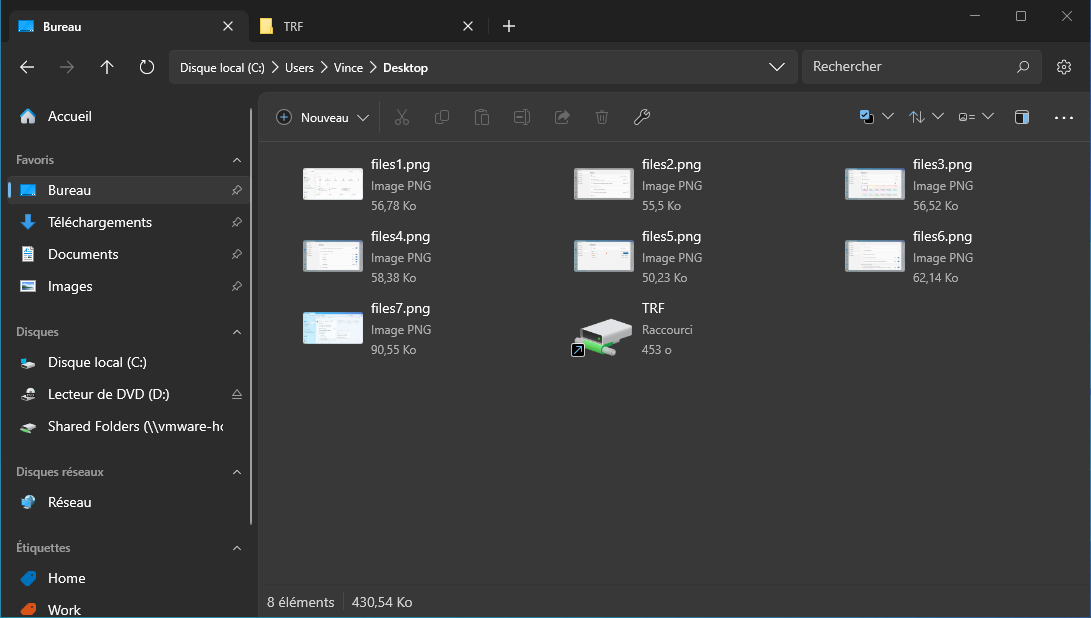This screenshot has height=618, width=1091.
Task: Click the trash Delete icon
Action: pos(602,117)
